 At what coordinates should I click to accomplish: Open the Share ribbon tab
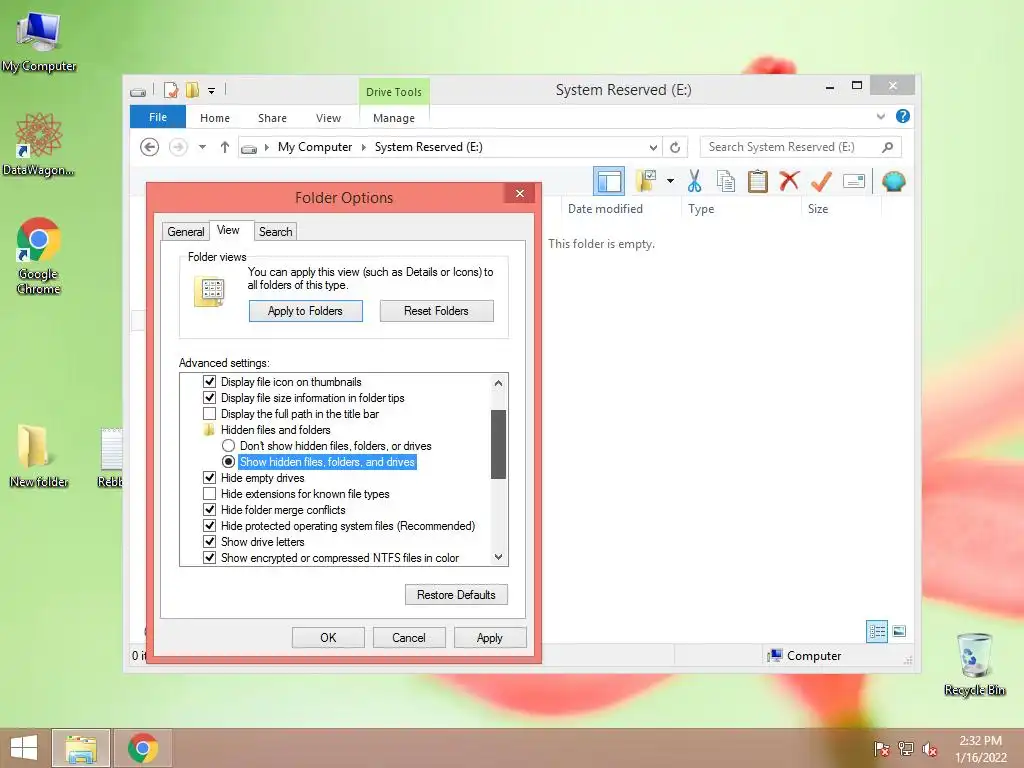pos(272,118)
